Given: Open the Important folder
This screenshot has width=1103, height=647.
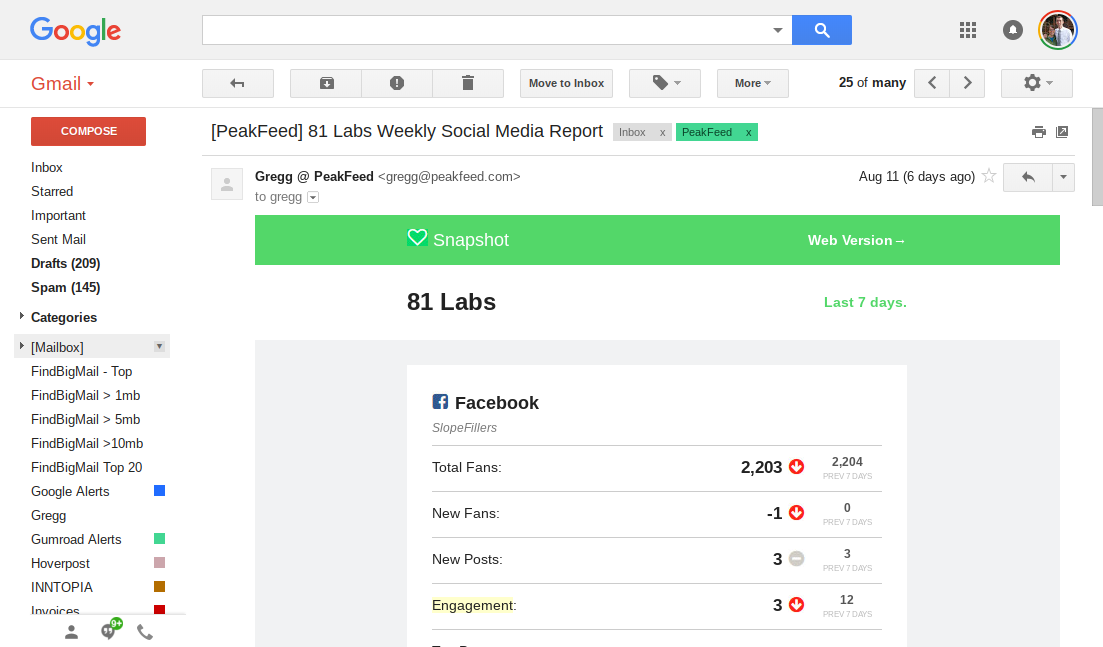Looking at the screenshot, I should coord(58,215).
